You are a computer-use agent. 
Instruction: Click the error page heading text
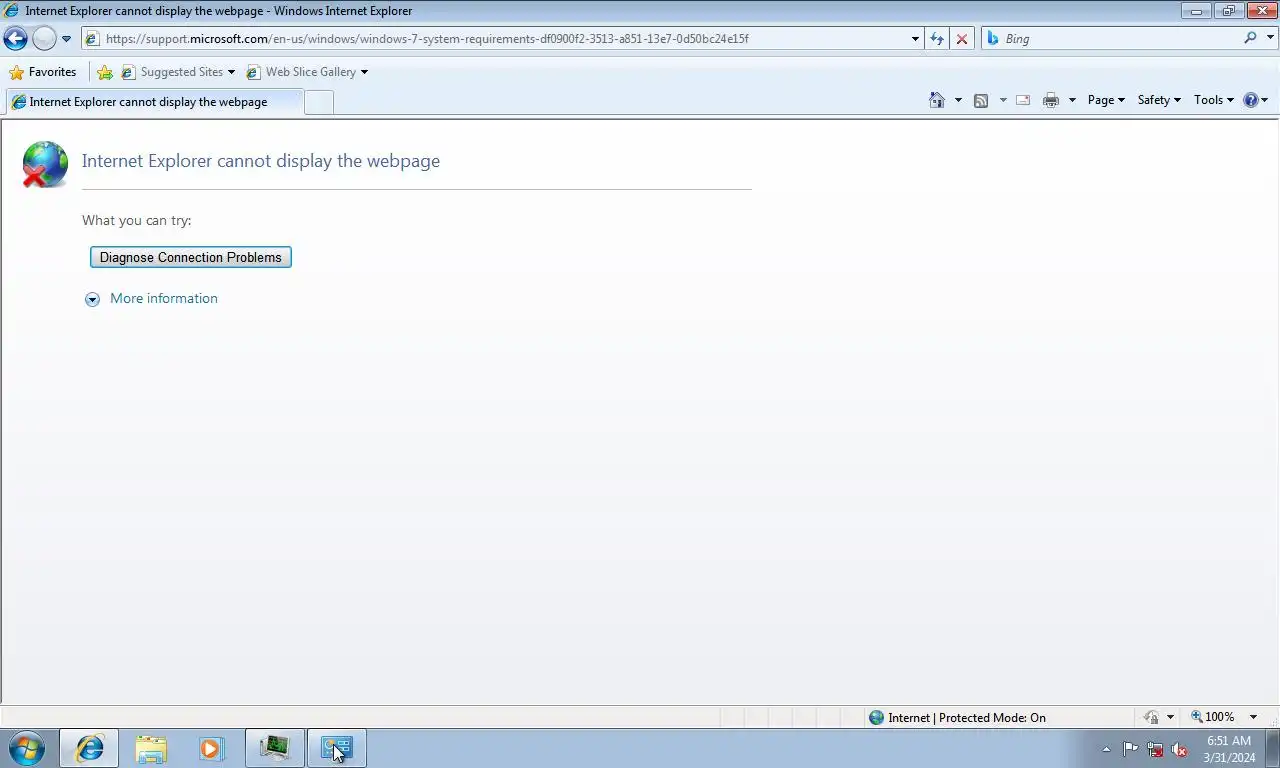261,161
